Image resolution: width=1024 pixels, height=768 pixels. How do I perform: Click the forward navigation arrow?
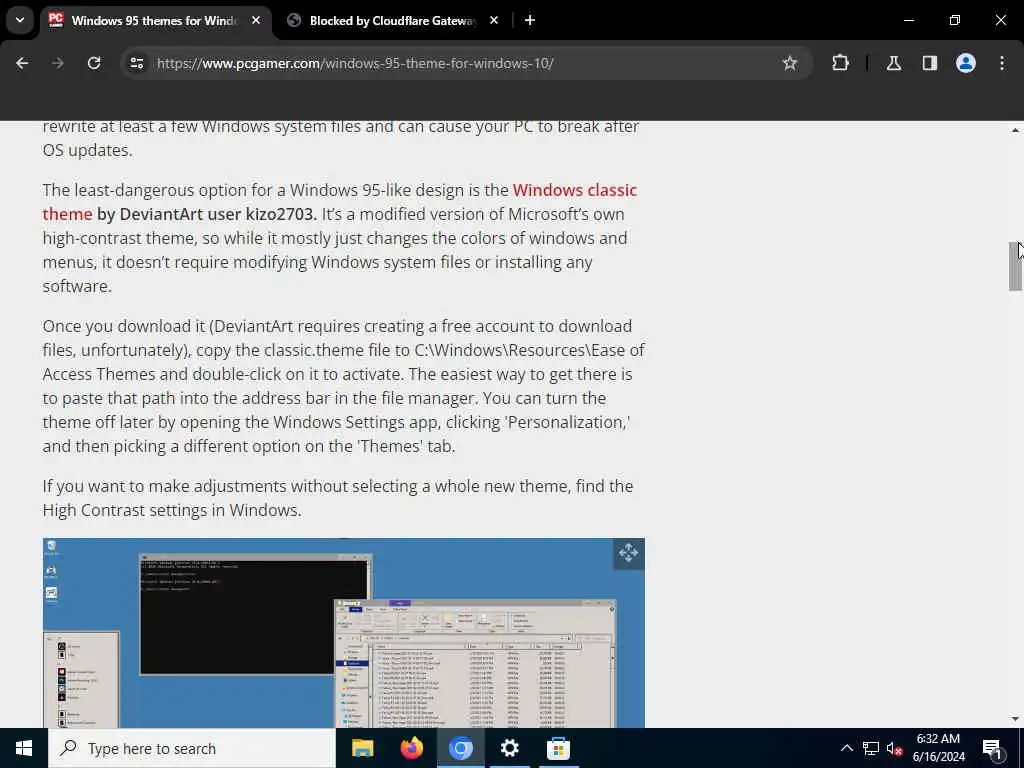coord(58,63)
